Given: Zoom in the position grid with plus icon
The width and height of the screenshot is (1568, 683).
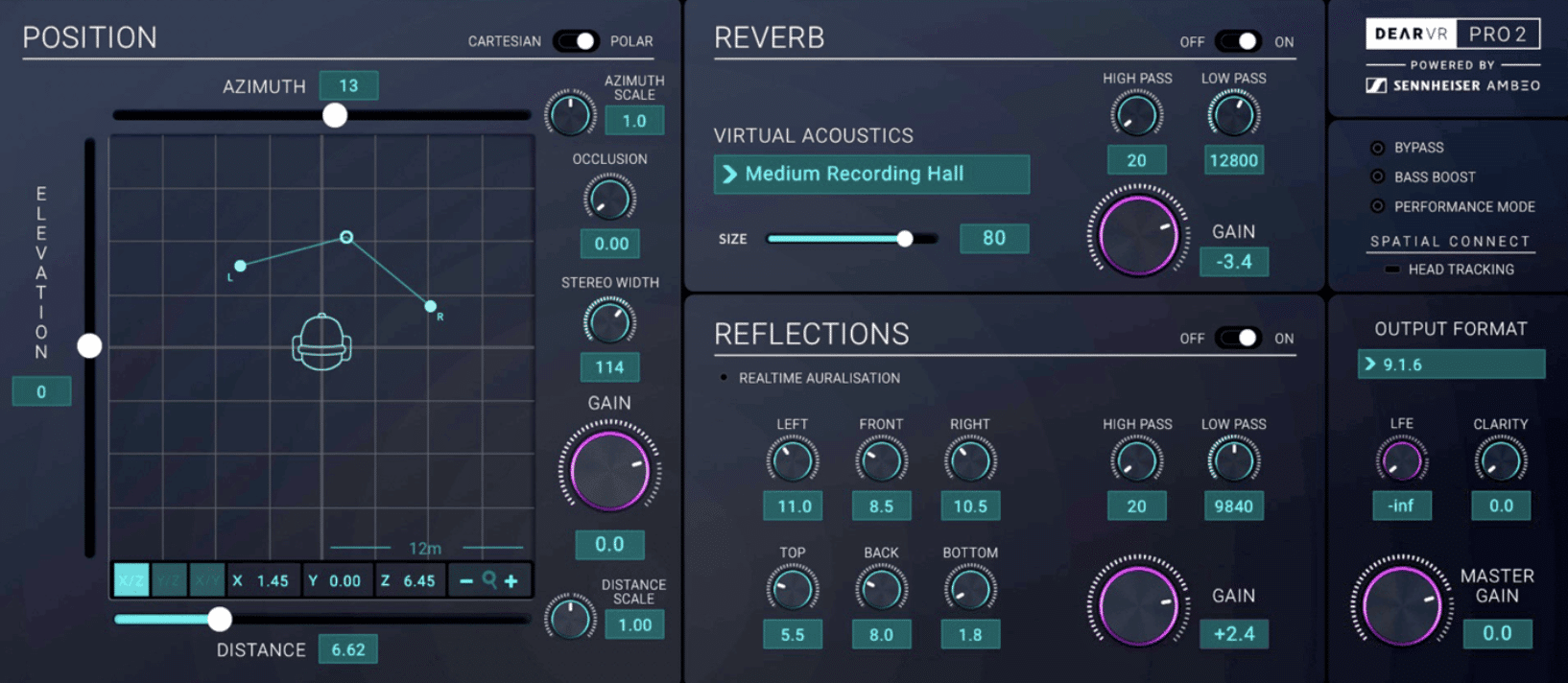Looking at the screenshot, I should [511, 580].
